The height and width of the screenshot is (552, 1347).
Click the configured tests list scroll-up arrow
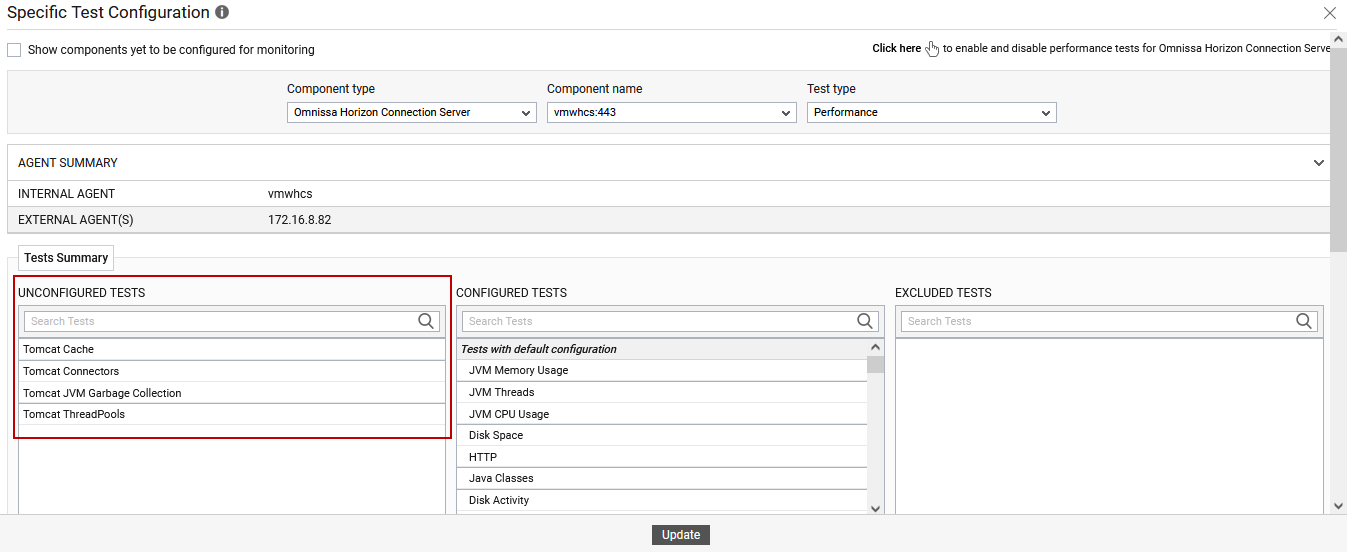[876, 347]
